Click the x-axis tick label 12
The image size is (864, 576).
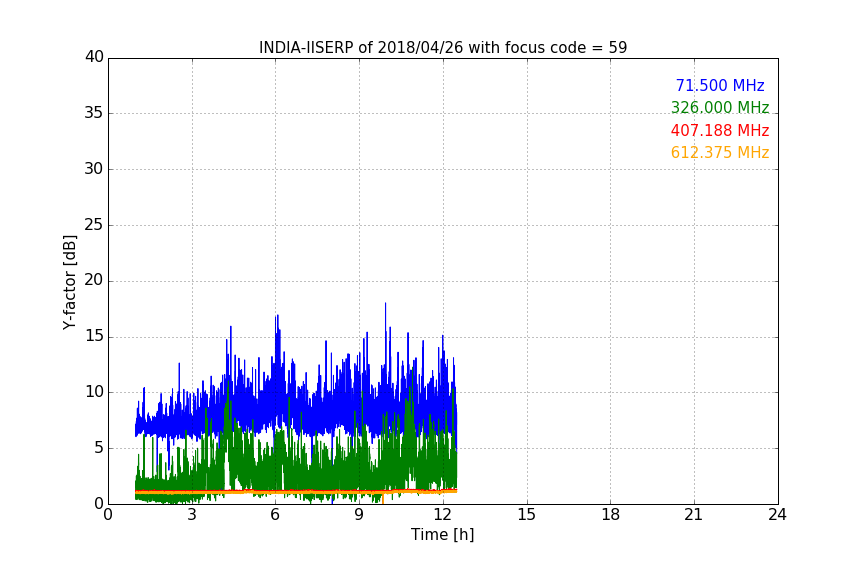443,515
